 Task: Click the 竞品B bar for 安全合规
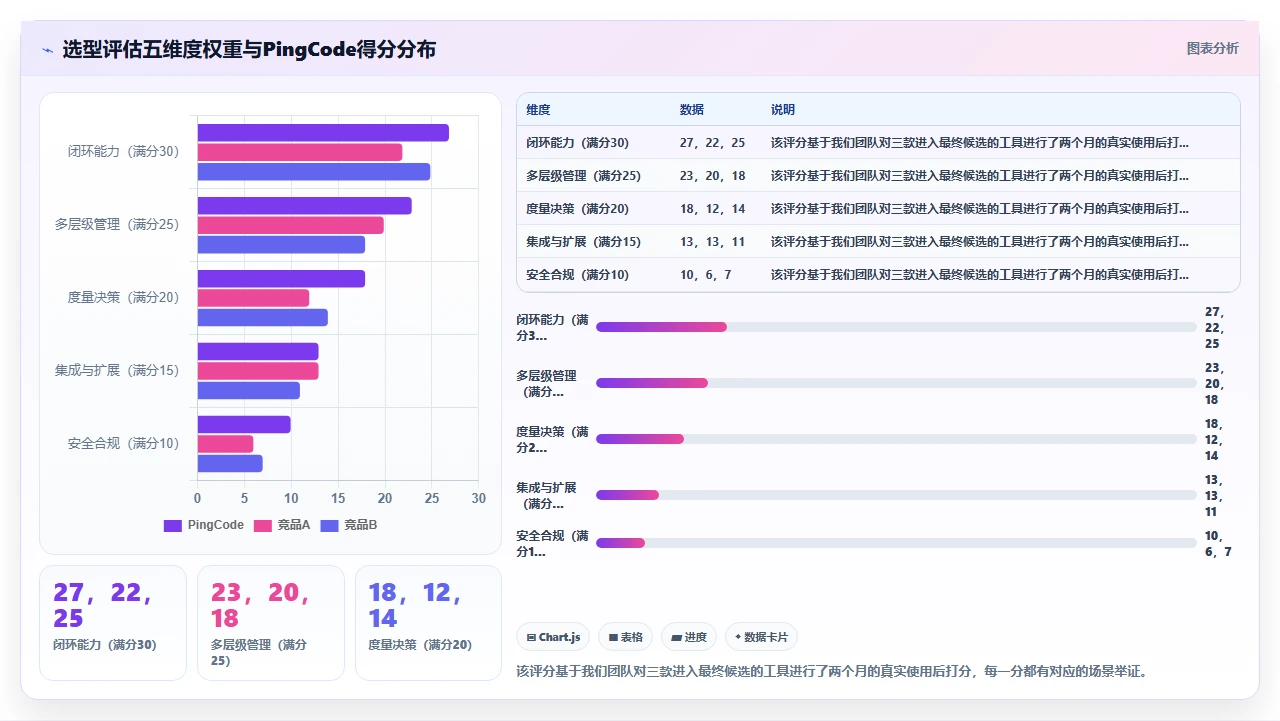pos(230,464)
